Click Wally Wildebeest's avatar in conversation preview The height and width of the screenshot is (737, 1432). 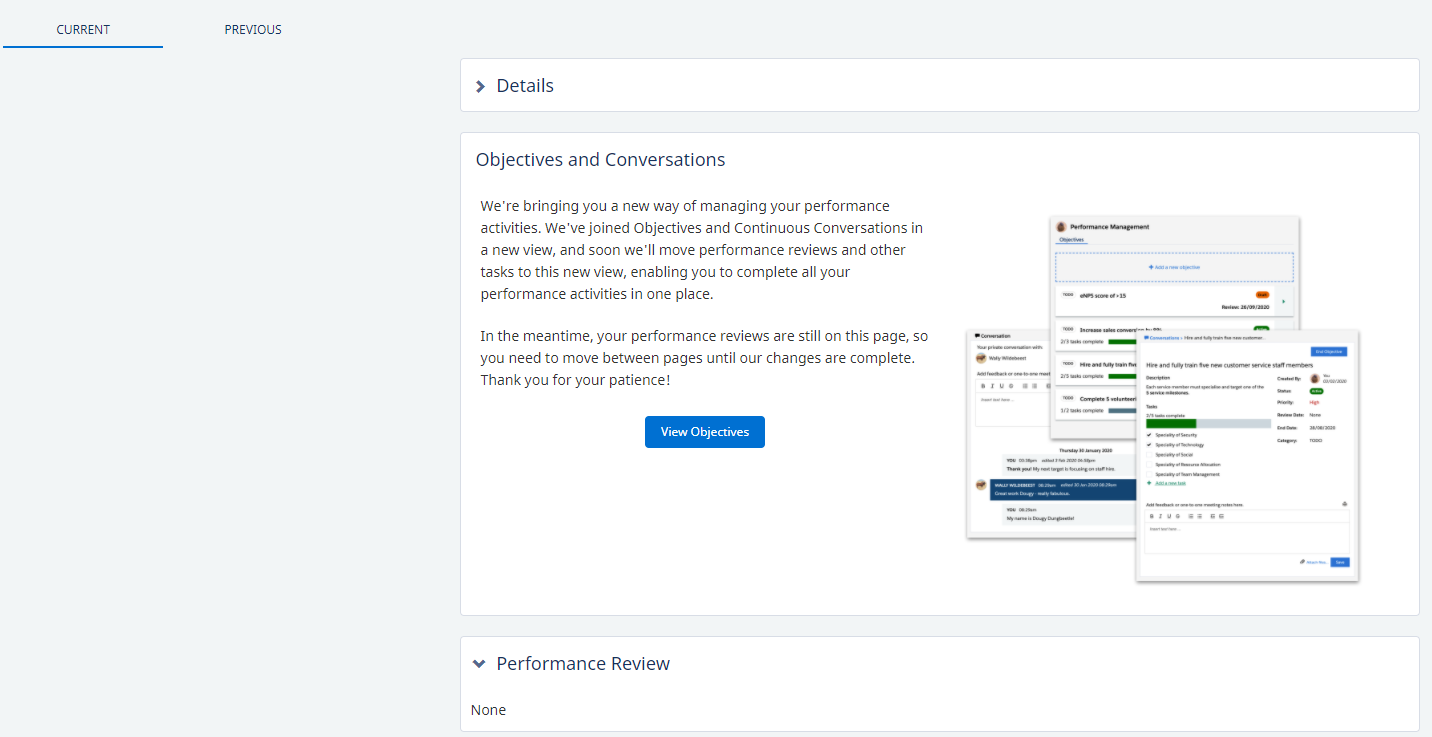click(x=981, y=358)
